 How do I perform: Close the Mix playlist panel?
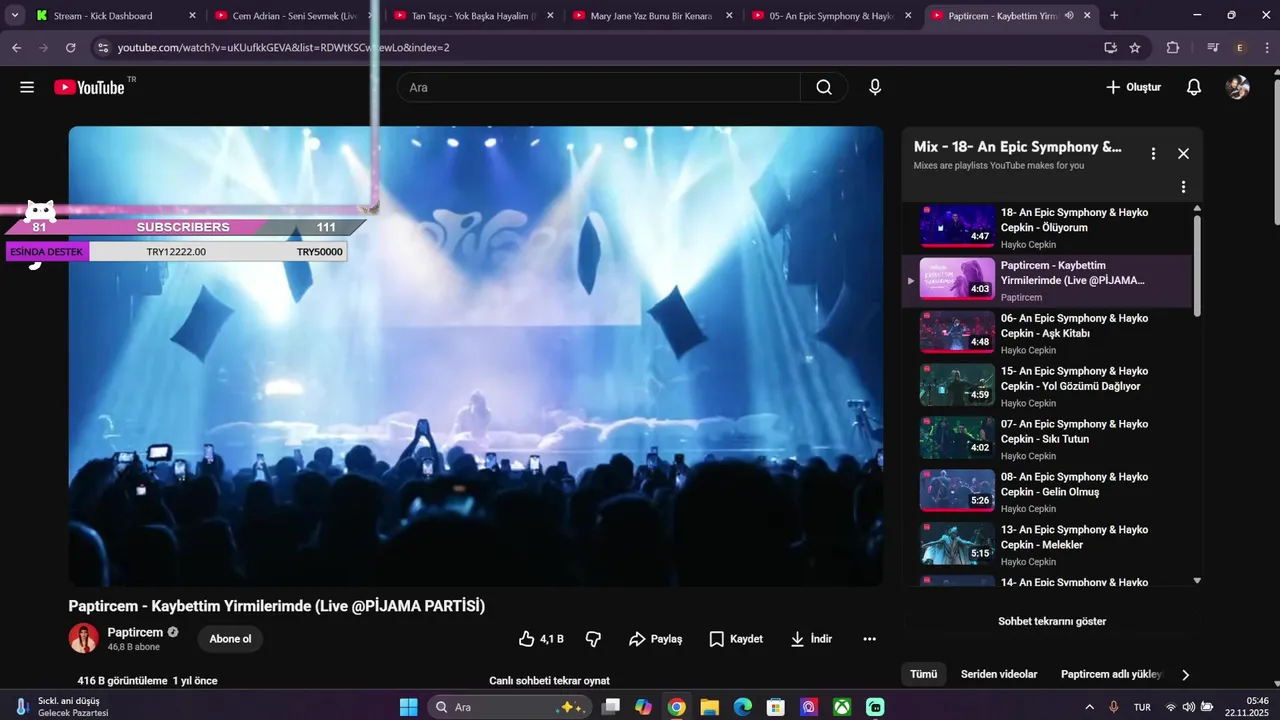click(1183, 154)
